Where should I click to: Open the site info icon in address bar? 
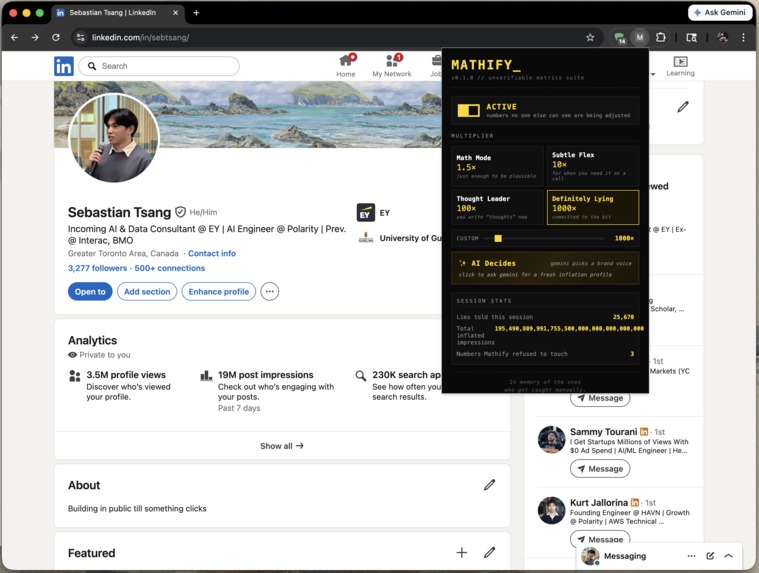pos(80,37)
